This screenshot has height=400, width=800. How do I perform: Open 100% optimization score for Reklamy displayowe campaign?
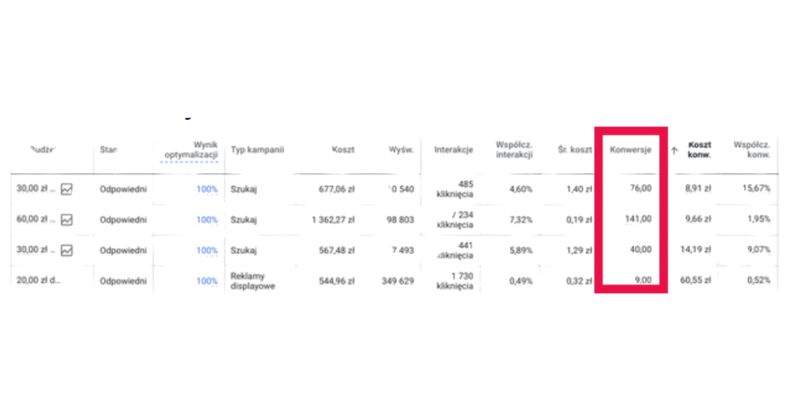(x=207, y=281)
